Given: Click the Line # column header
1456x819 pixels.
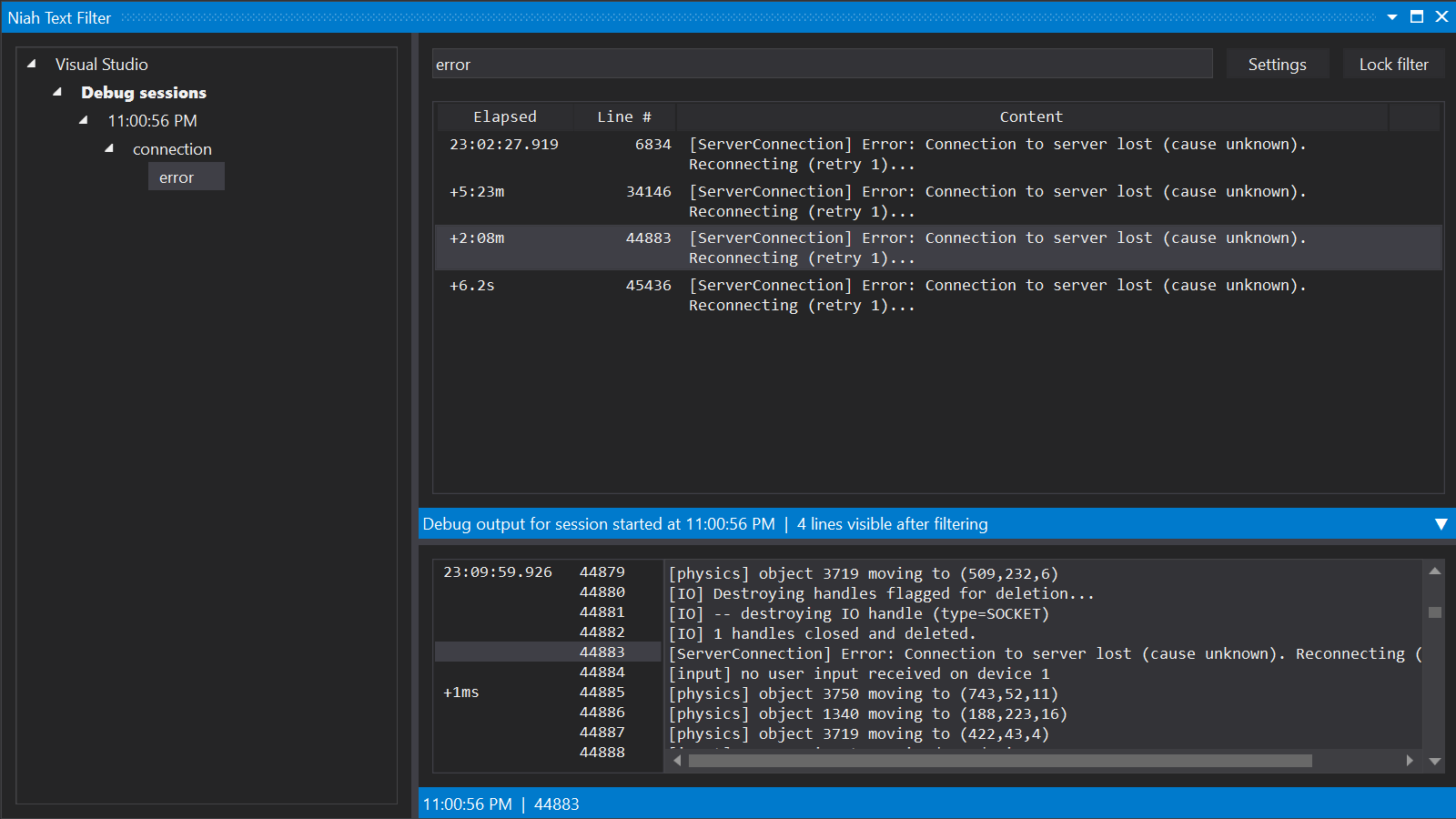Looking at the screenshot, I should 622,116.
